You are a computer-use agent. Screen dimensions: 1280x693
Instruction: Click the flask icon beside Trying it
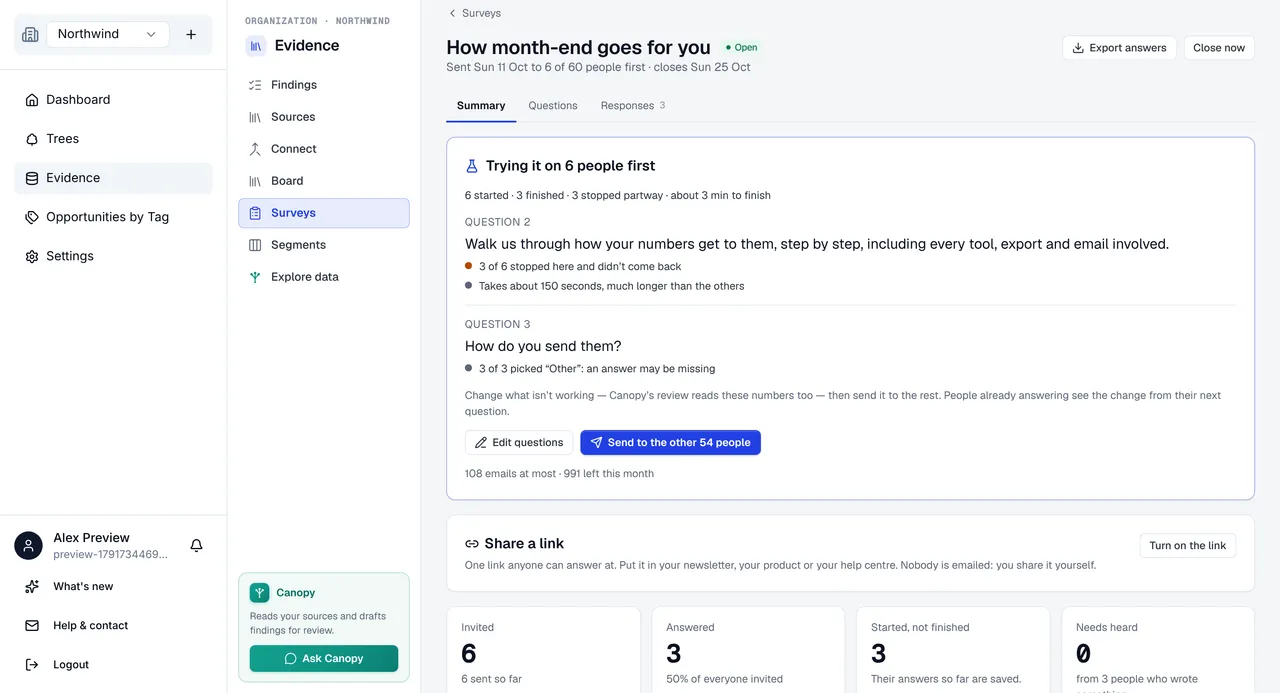pyautogui.click(x=472, y=166)
